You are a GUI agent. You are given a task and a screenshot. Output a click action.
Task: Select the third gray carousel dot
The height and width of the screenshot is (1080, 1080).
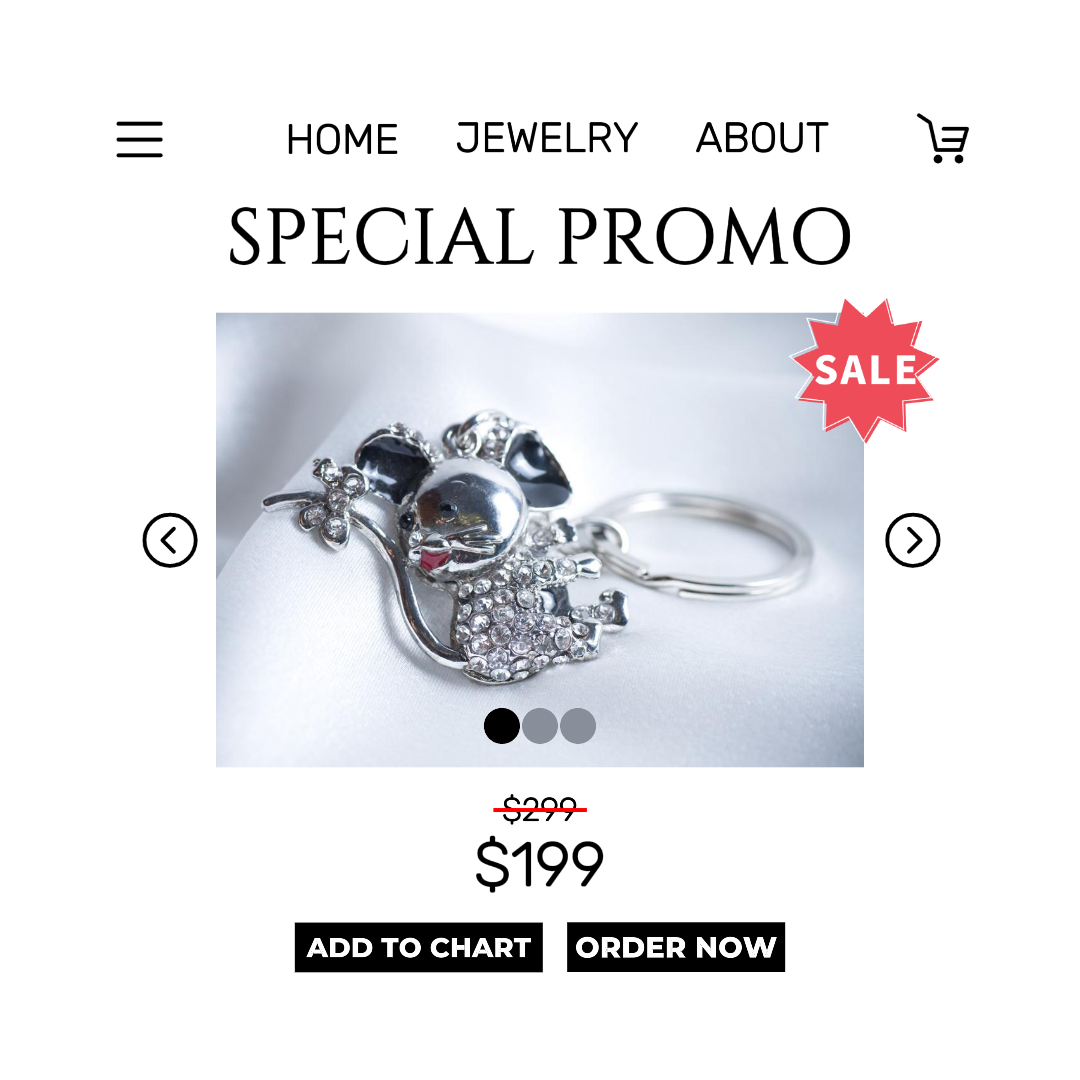point(578,726)
